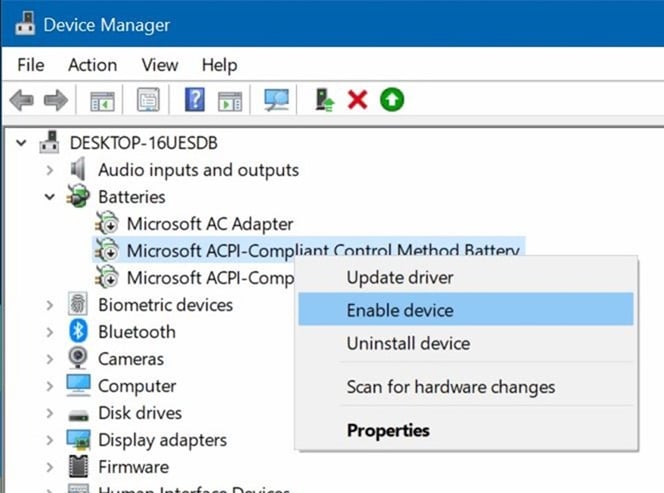Click Scan for hardware changes monitor icon

(x=277, y=100)
